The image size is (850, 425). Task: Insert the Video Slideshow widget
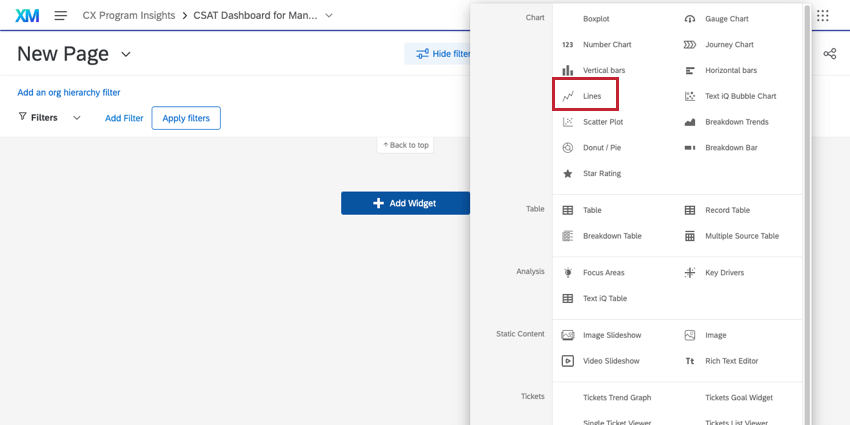(x=610, y=361)
